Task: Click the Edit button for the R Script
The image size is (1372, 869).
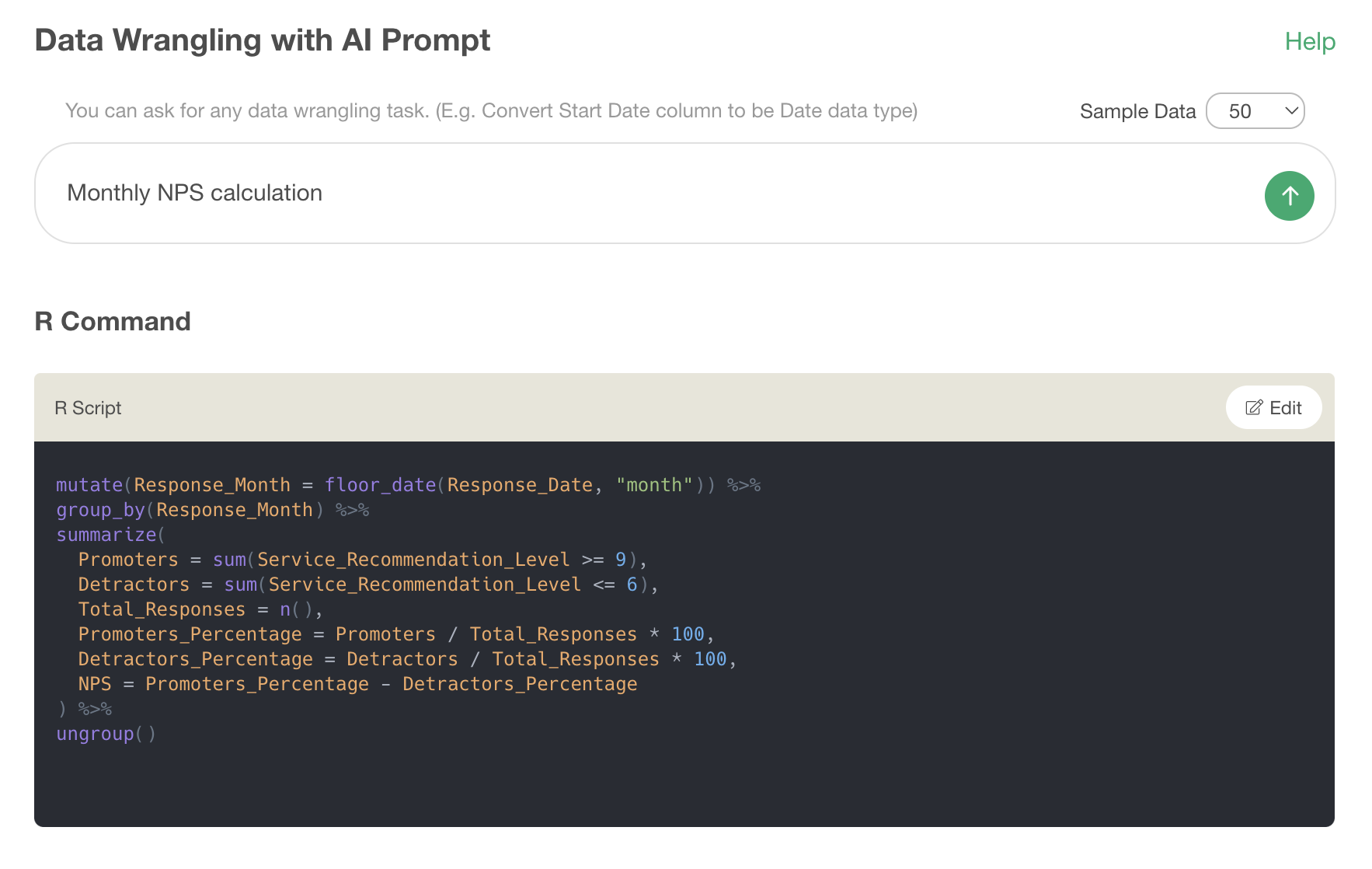Action: pos(1273,407)
